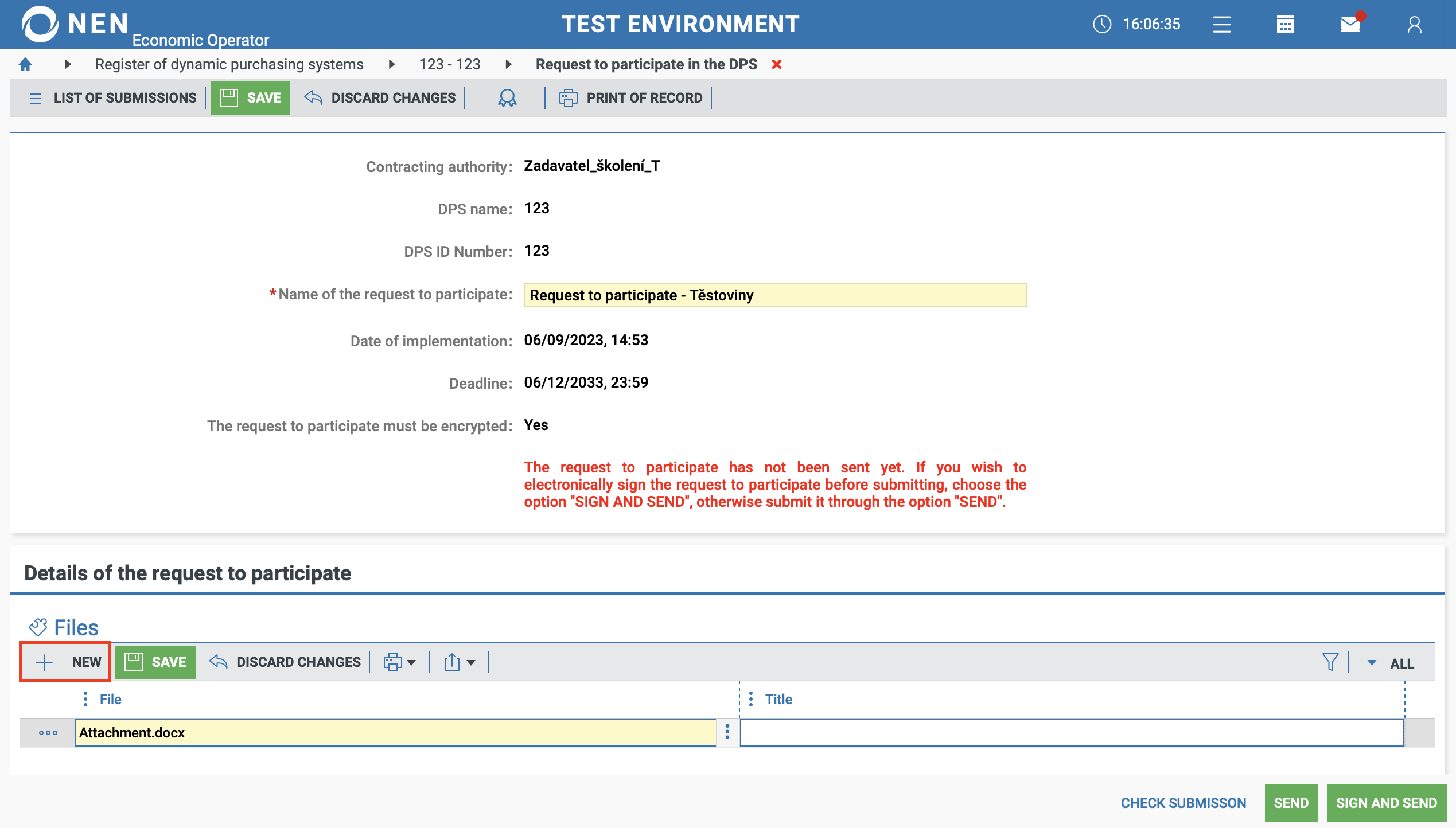Click the user profile icon
Image resolution: width=1456 pixels, height=828 pixels.
[x=1414, y=25]
